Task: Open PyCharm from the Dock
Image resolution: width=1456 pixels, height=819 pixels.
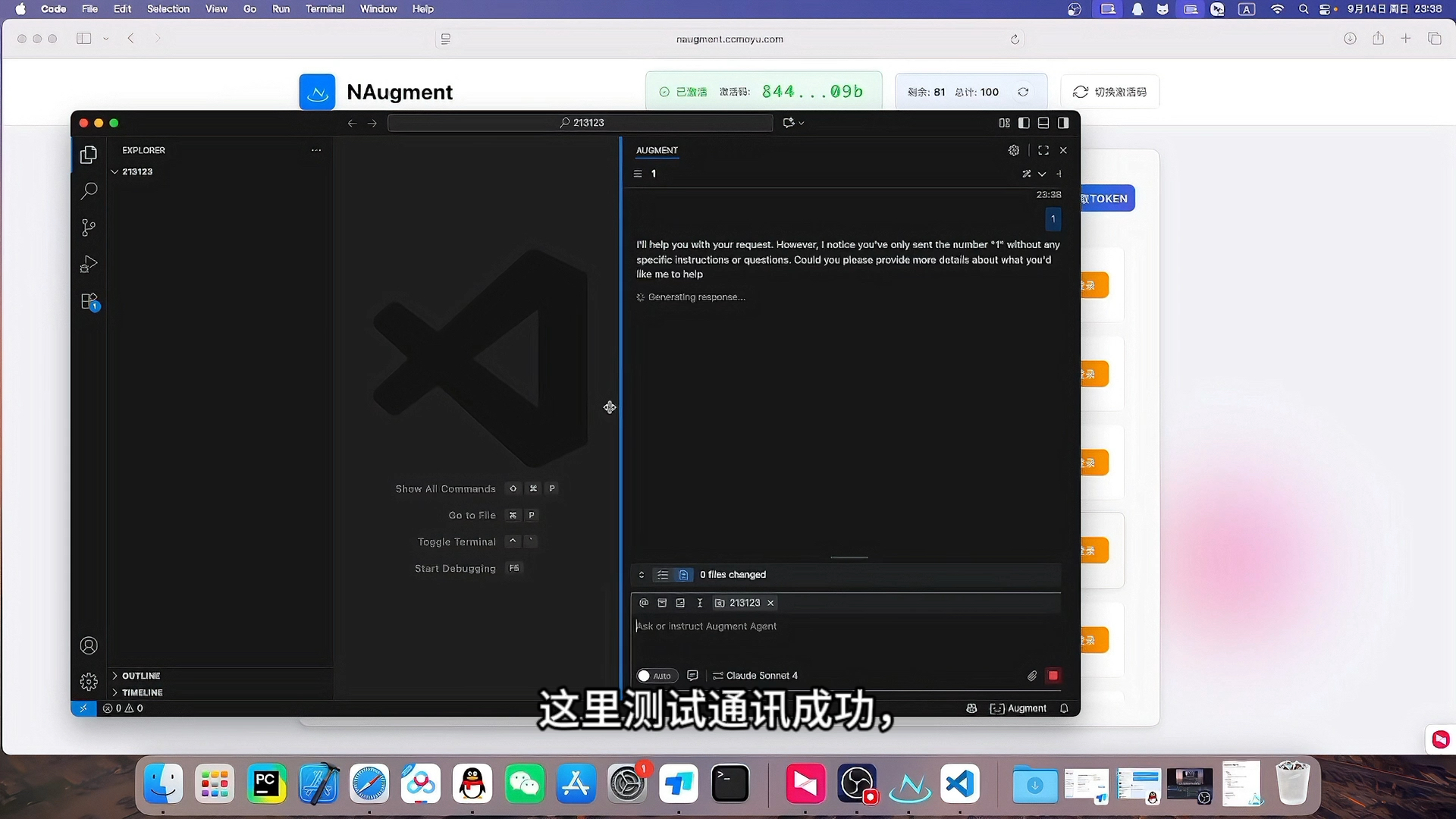Action: pyautogui.click(x=266, y=783)
